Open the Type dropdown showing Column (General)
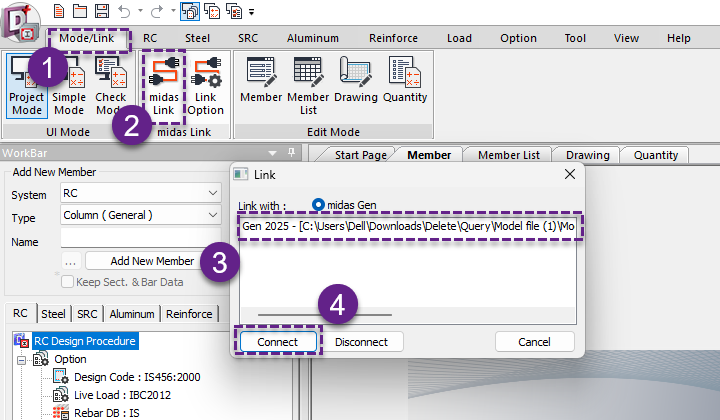This screenshot has height=420, width=720. pos(141,215)
